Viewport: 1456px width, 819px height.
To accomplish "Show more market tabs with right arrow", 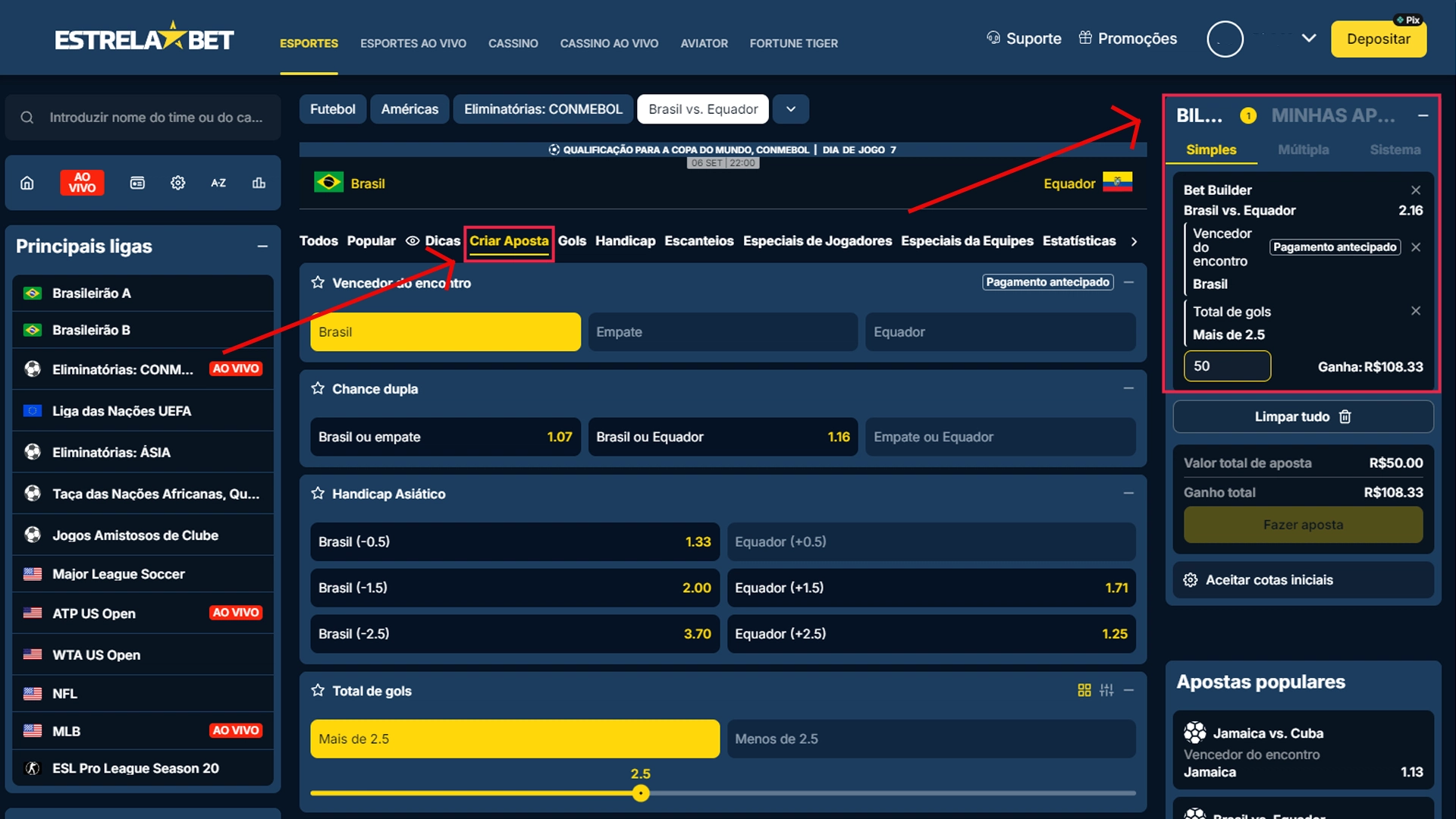I will pyautogui.click(x=1134, y=241).
